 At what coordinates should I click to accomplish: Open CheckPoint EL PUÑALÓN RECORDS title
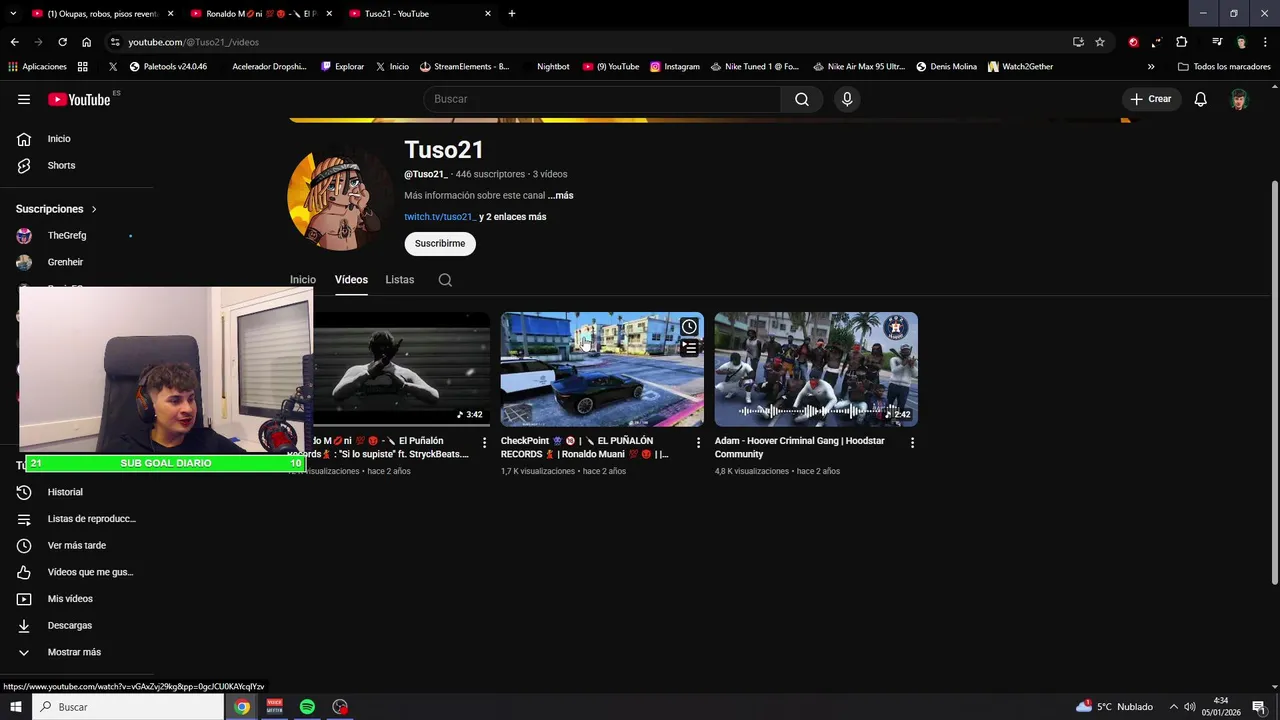585,447
